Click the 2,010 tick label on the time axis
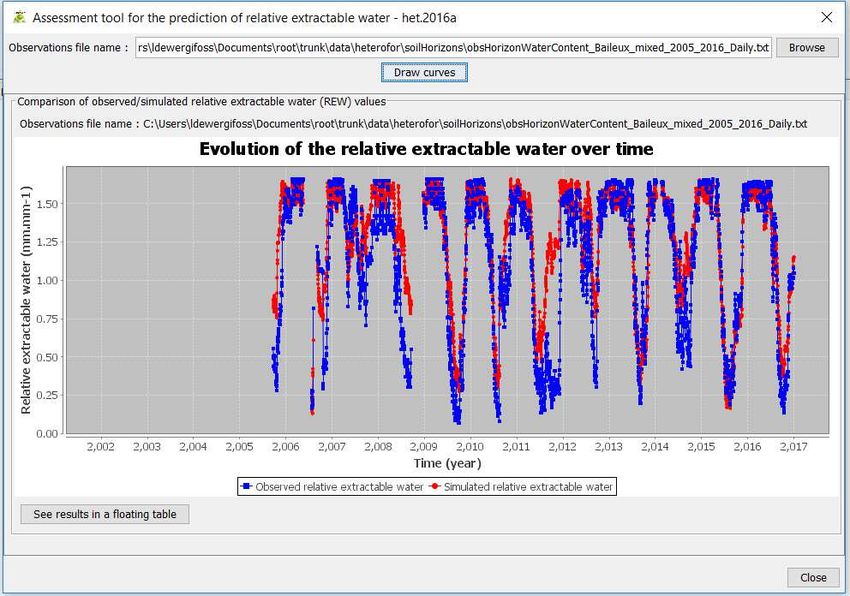850x596 pixels. pos(470,446)
